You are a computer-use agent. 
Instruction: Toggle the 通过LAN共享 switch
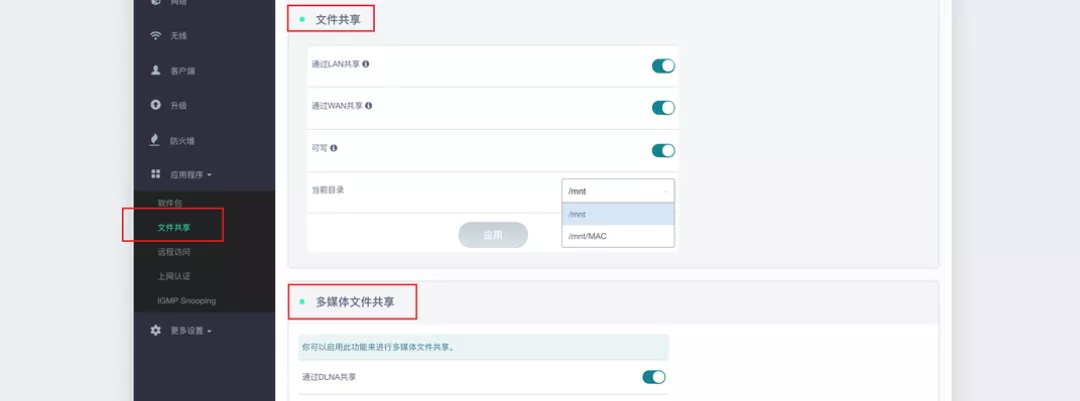coord(663,66)
